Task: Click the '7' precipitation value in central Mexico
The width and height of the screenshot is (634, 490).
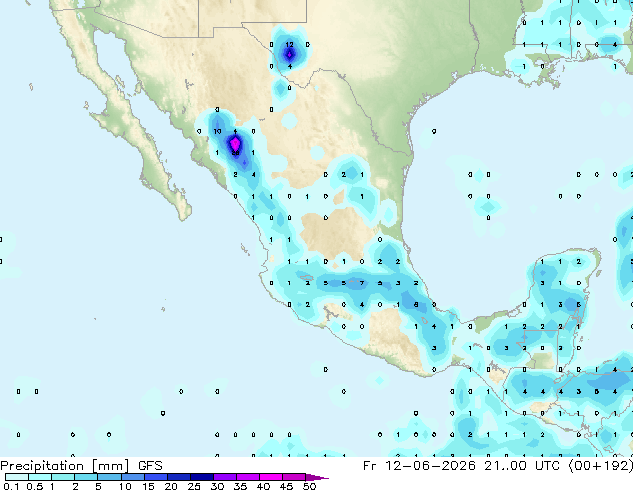Action: (362, 283)
